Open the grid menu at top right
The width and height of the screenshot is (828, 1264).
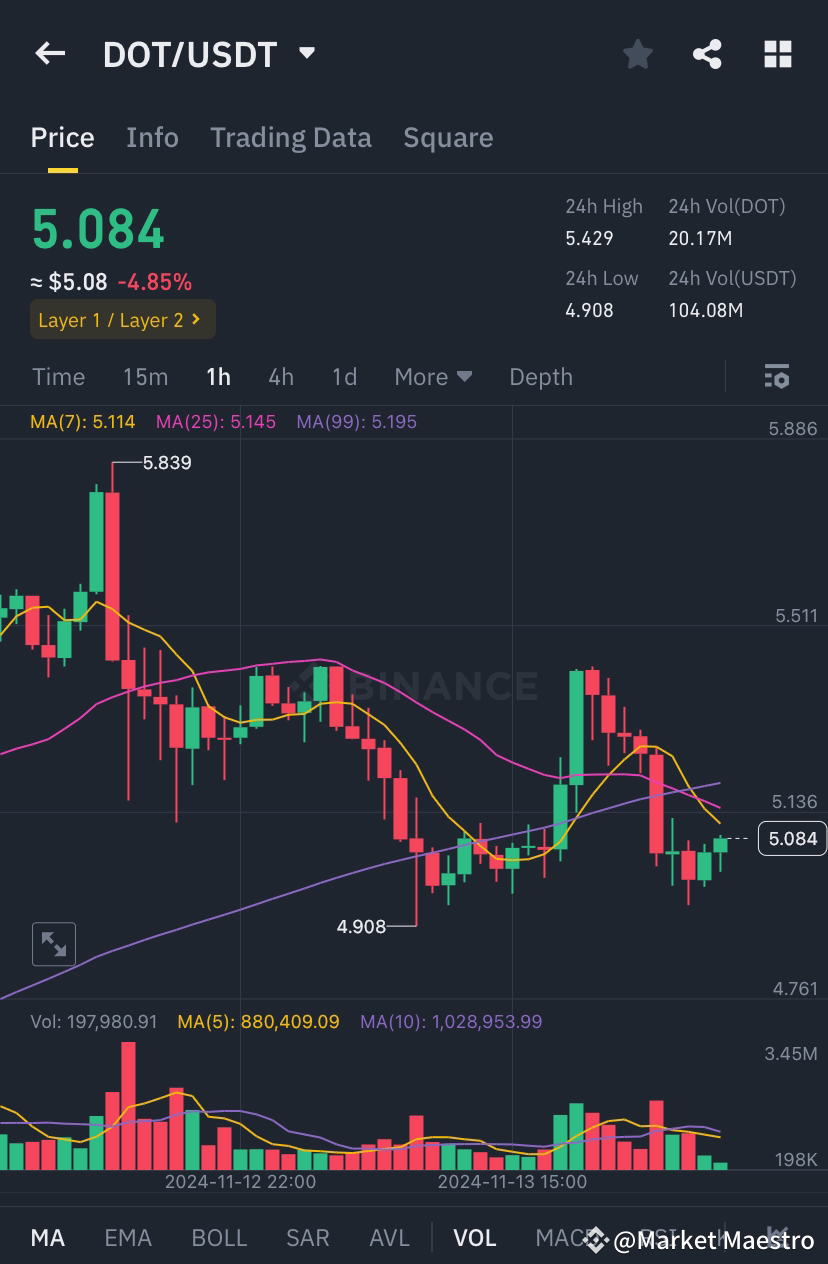777,55
